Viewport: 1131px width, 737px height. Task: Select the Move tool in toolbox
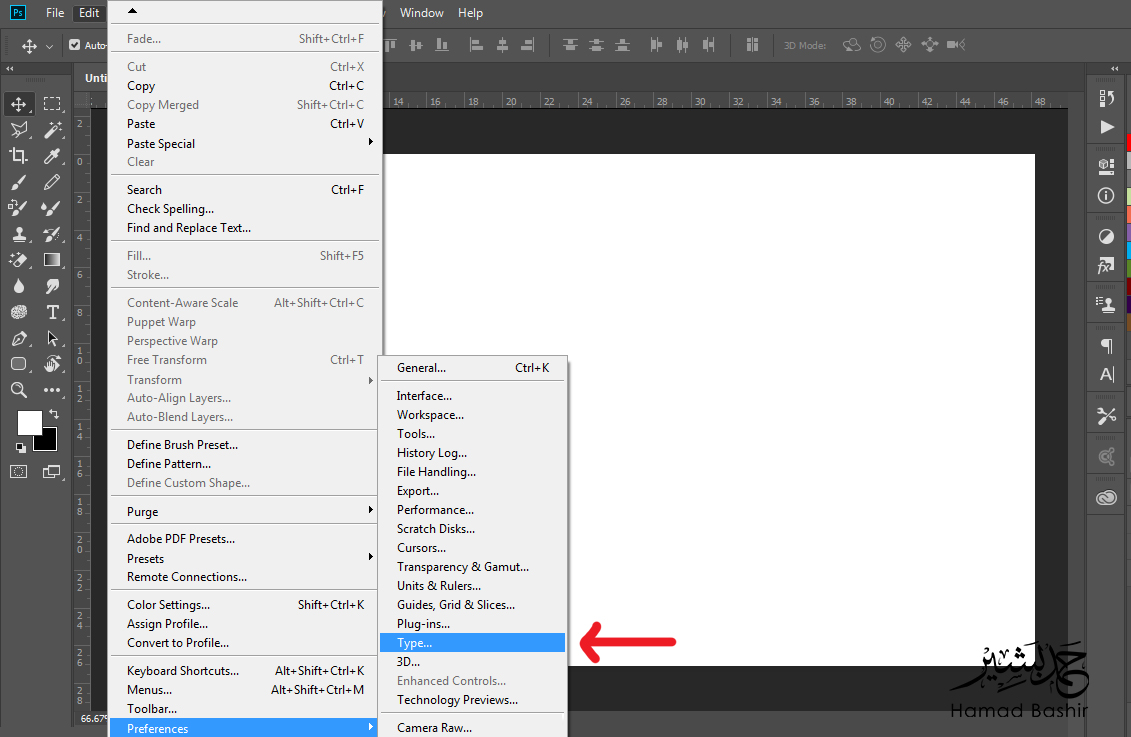[19, 105]
